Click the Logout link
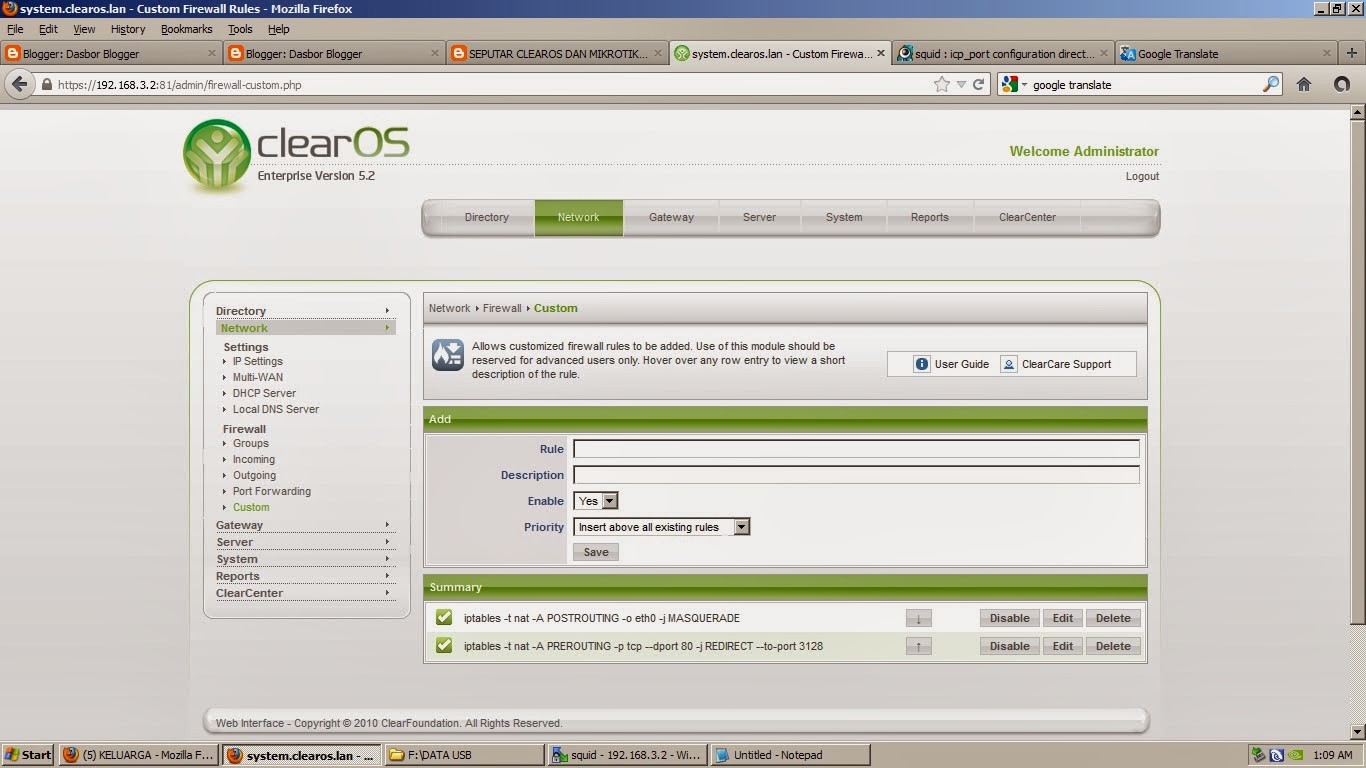The height and width of the screenshot is (768, 1366). [x=1144, y=176]
